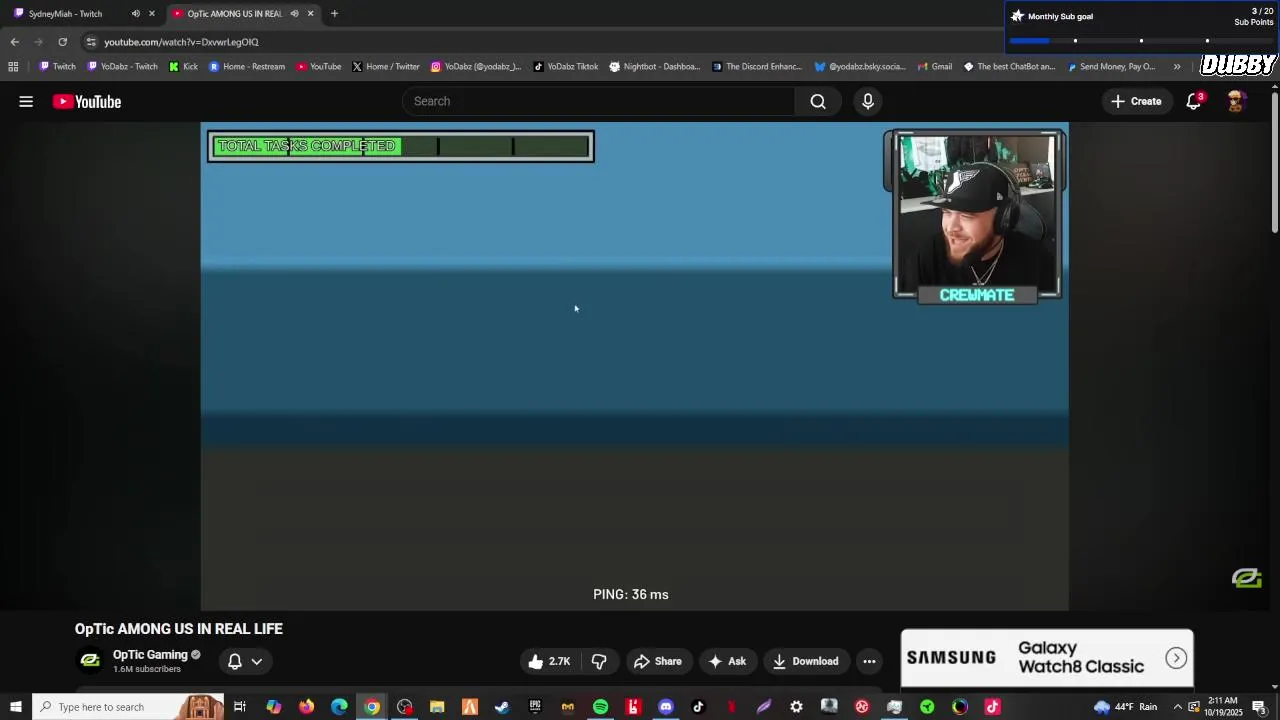This screenshot has height=720, width=1280.
Task: Open more actions three-dot menu
Action: coord(869,661)
